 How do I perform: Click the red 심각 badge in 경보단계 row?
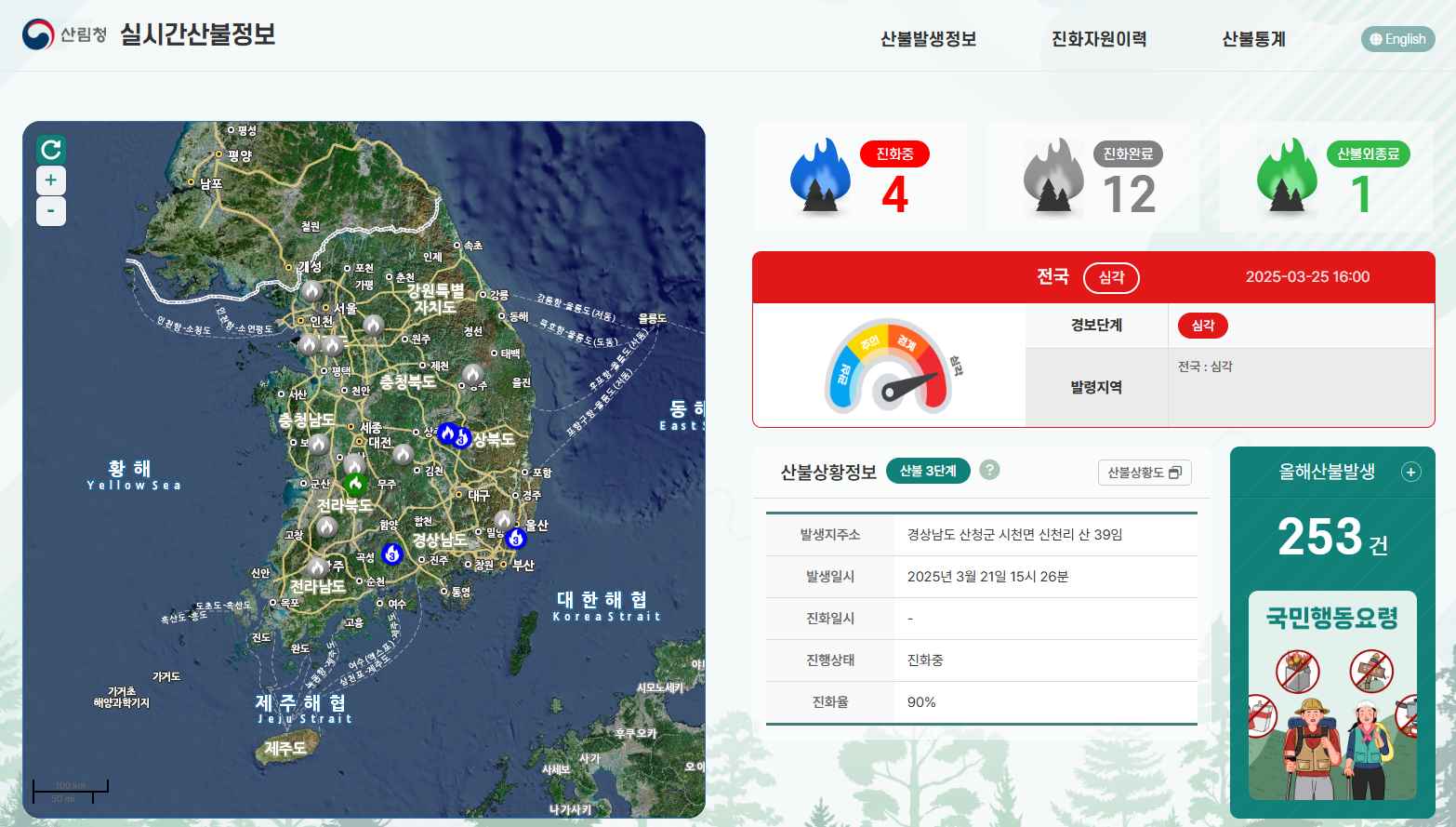point(1203,326)
